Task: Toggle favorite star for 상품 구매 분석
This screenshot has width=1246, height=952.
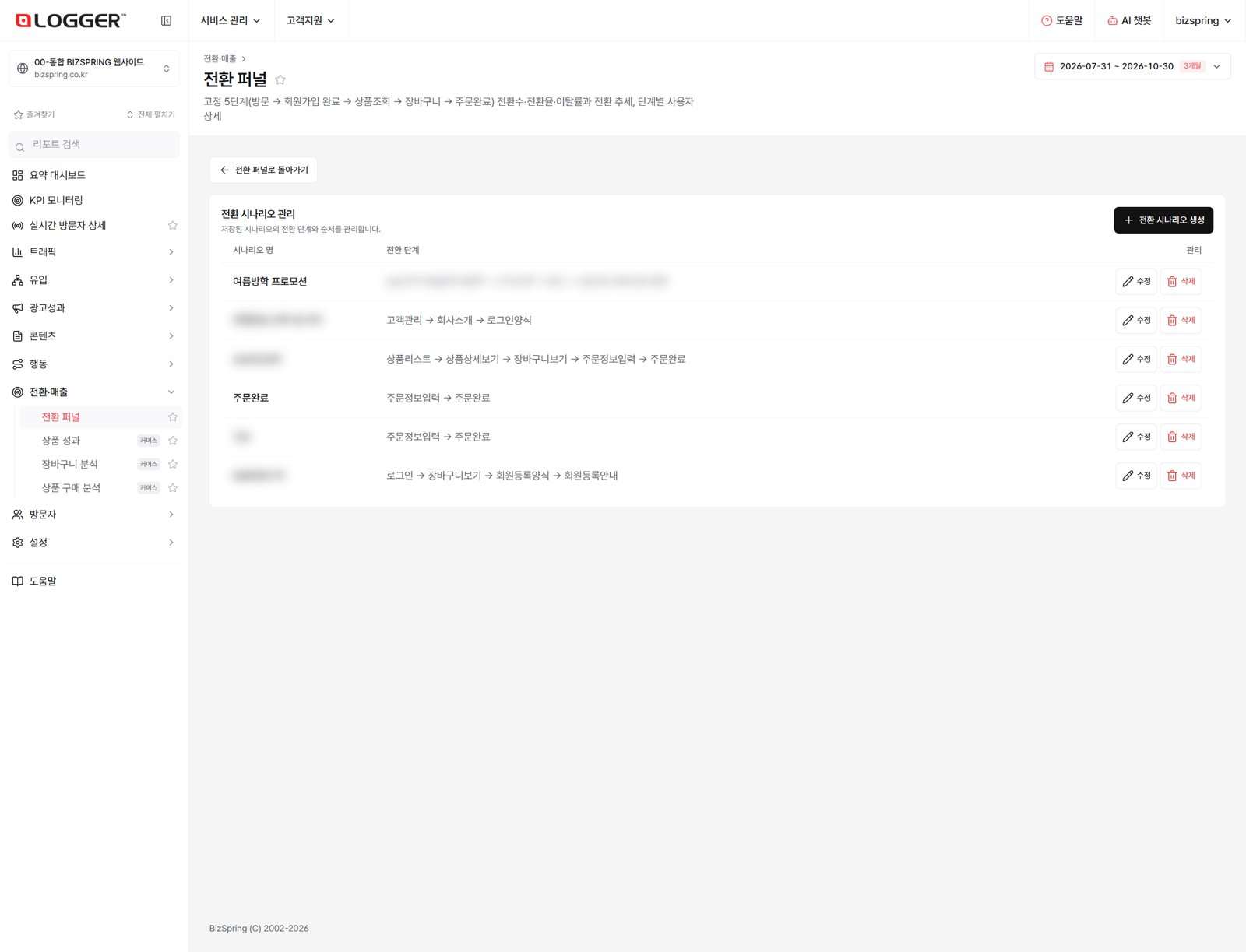Action: [x=173, y=488]
